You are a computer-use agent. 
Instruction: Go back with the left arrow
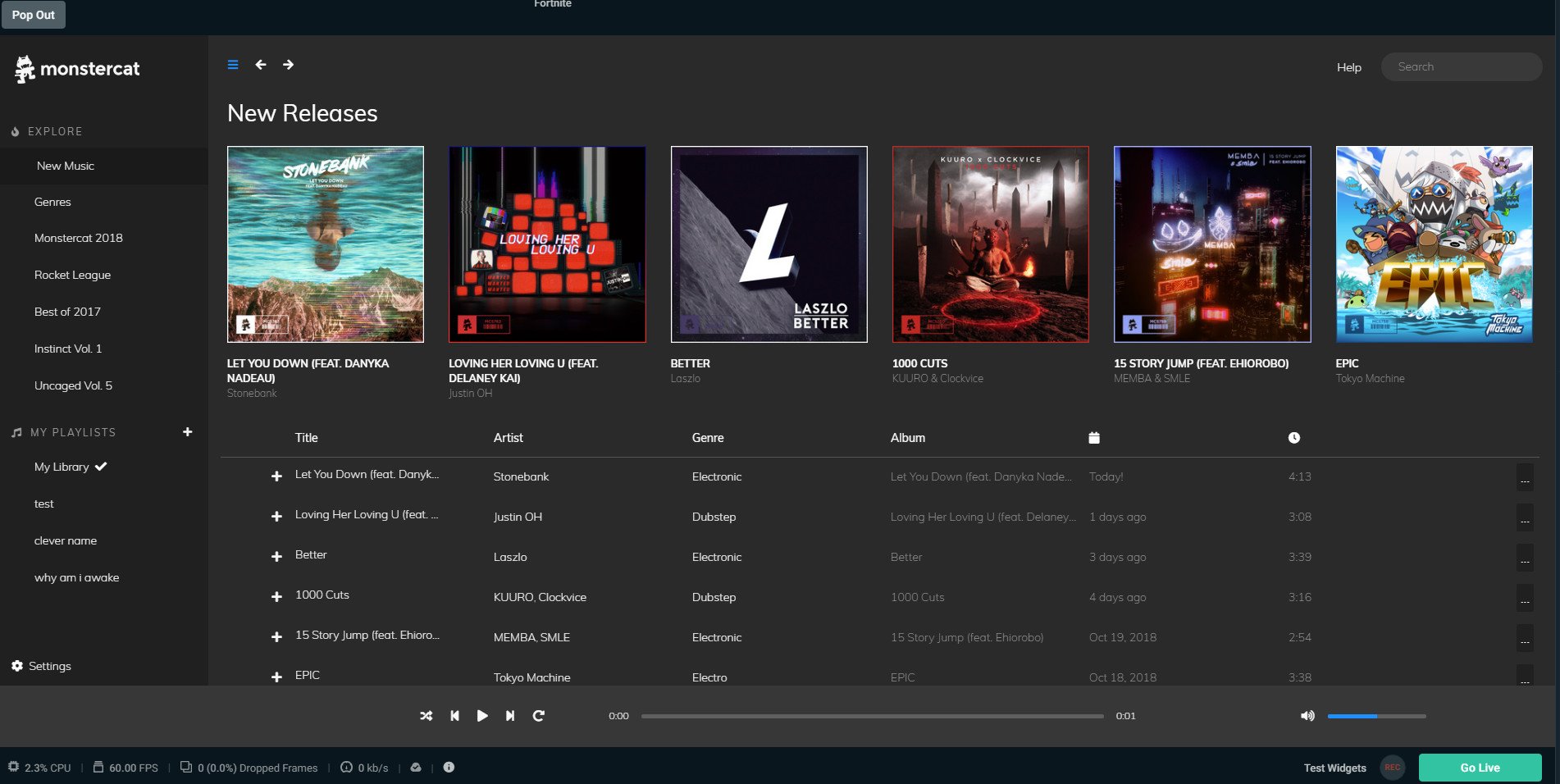coord(261,65)
